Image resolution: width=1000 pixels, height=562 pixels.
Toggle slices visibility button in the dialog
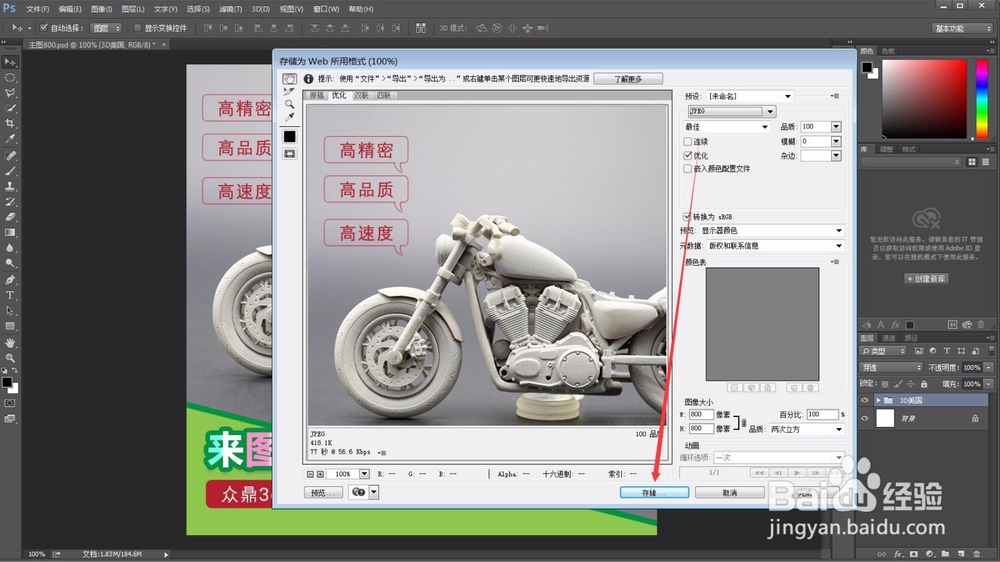click(290, 154)
